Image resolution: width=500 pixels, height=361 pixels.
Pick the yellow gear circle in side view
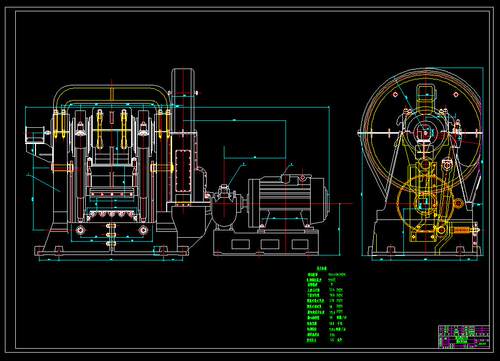point(424,202)
